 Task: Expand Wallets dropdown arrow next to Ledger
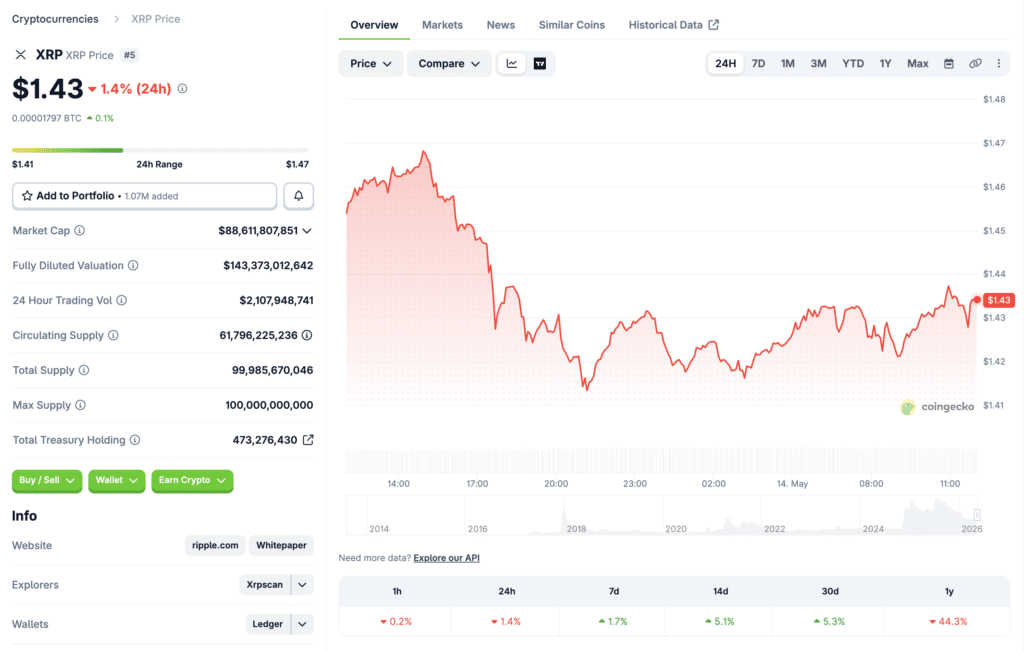pyautogui.click(x=302, y=624)
